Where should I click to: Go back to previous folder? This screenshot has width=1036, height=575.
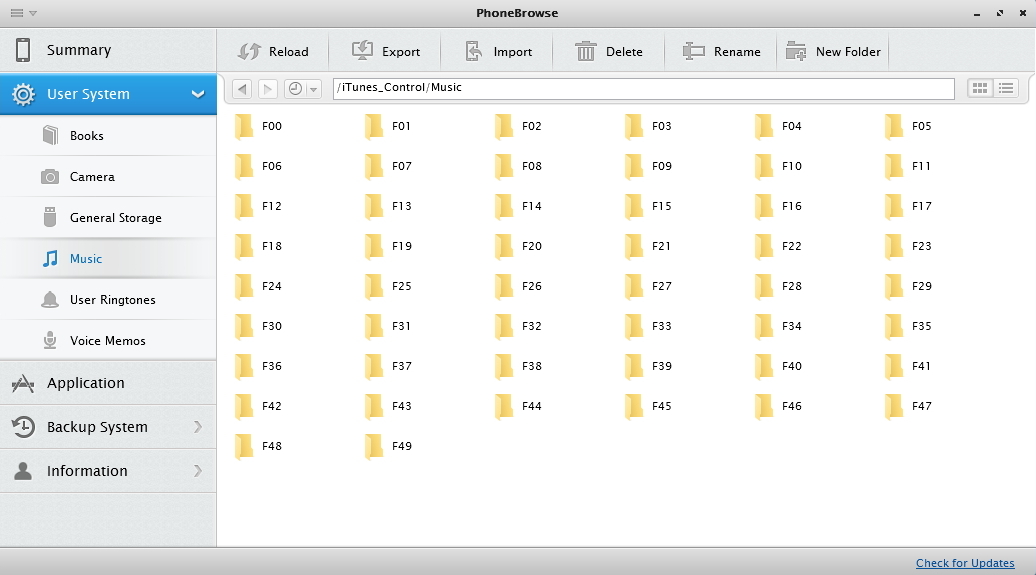[x=242, y=89]
